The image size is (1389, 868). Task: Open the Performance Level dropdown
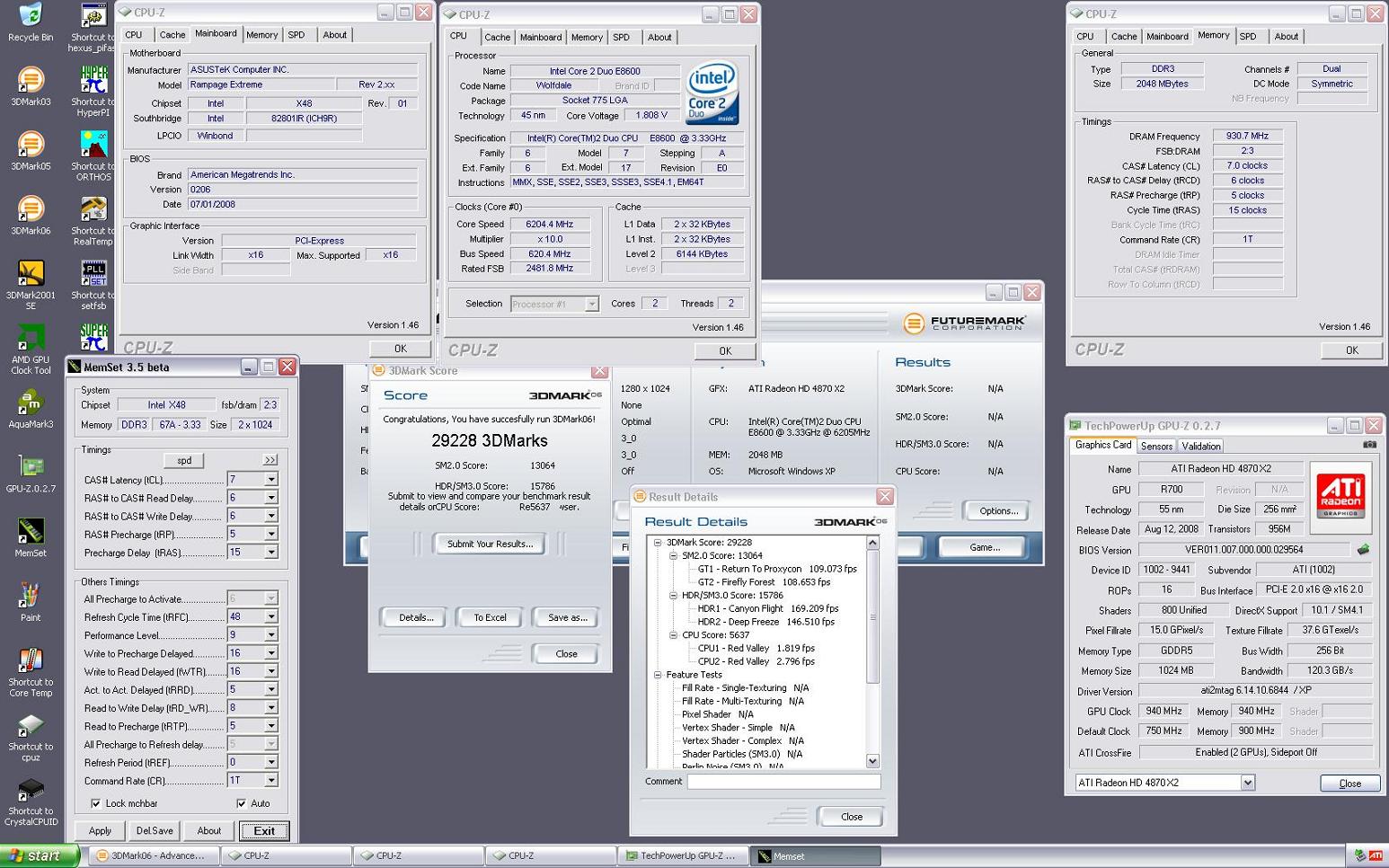(270, 634)
